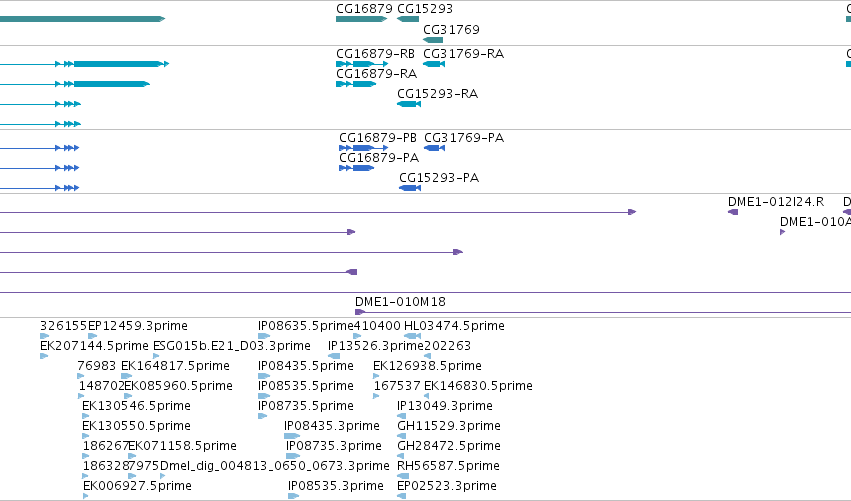
Task: Click protein feature CG31769-PA
Action: 463,138
